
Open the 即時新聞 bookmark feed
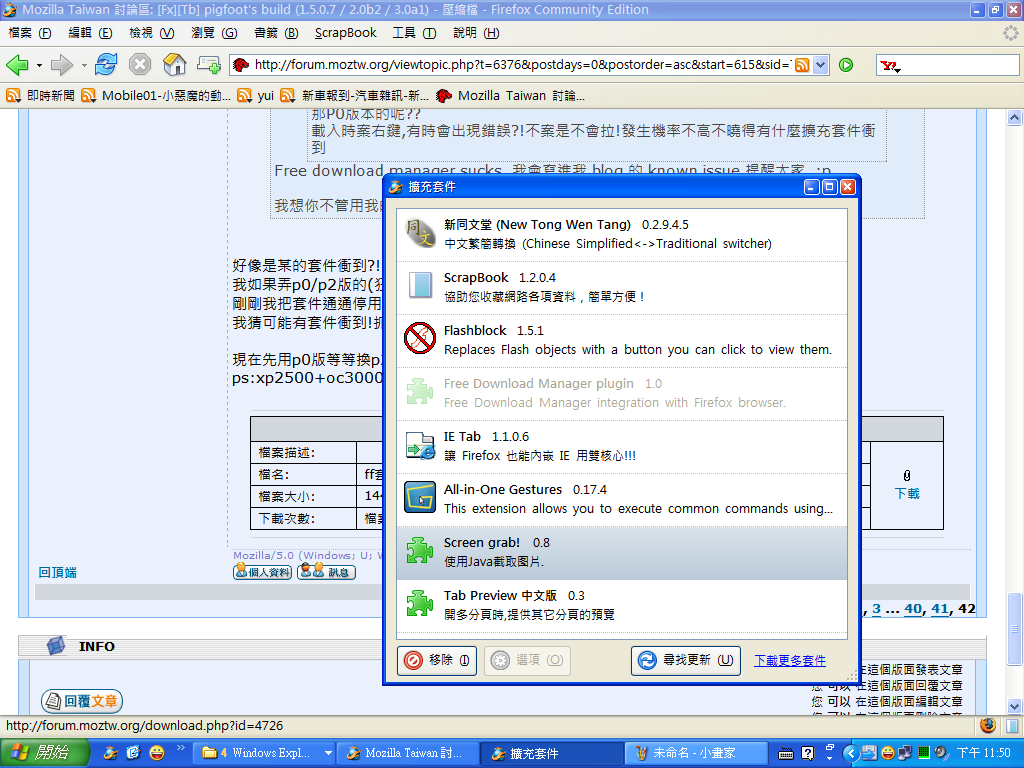[x=40, y=95]
